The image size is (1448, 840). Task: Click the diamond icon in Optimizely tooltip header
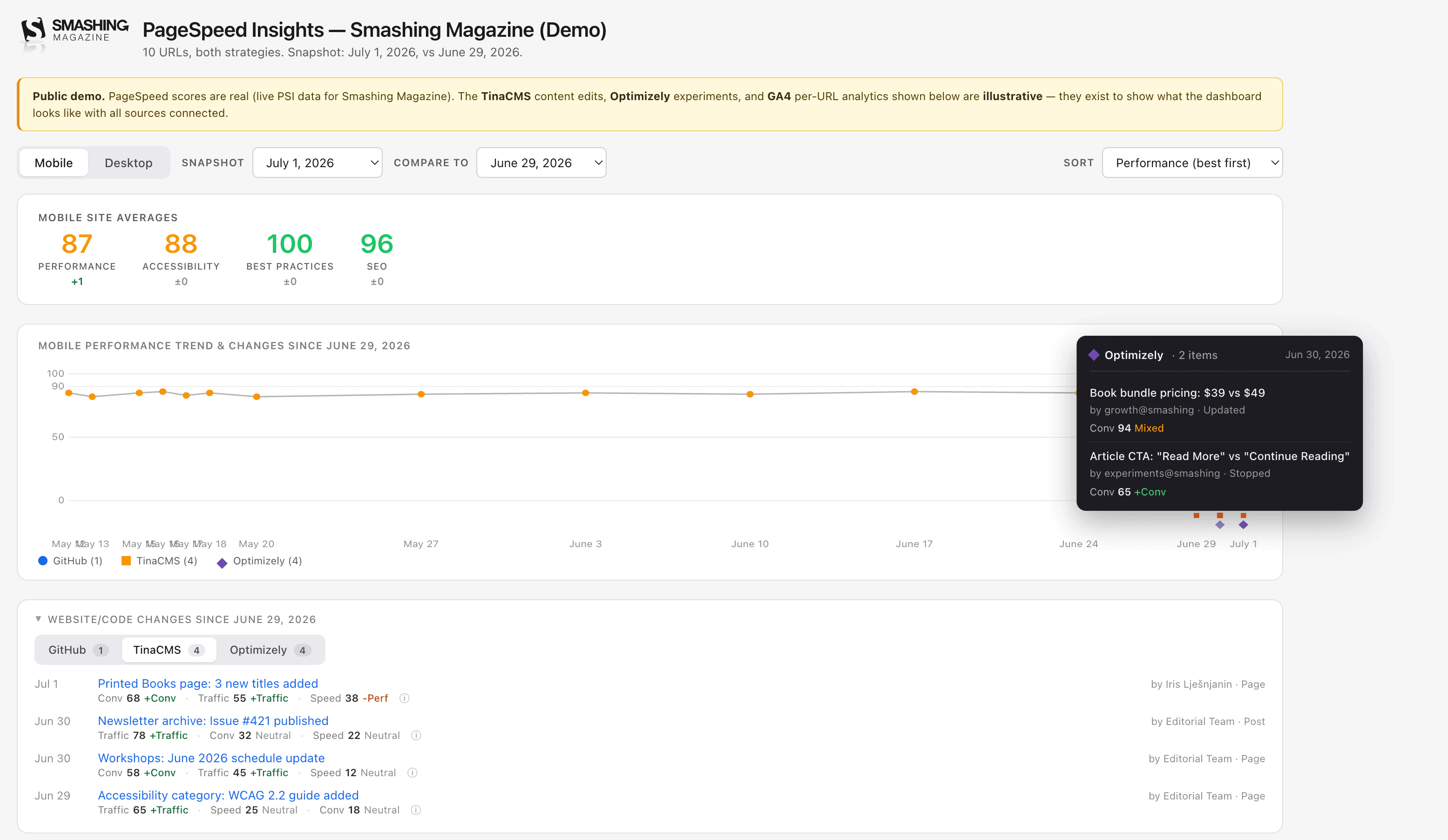click(1094, 355)
